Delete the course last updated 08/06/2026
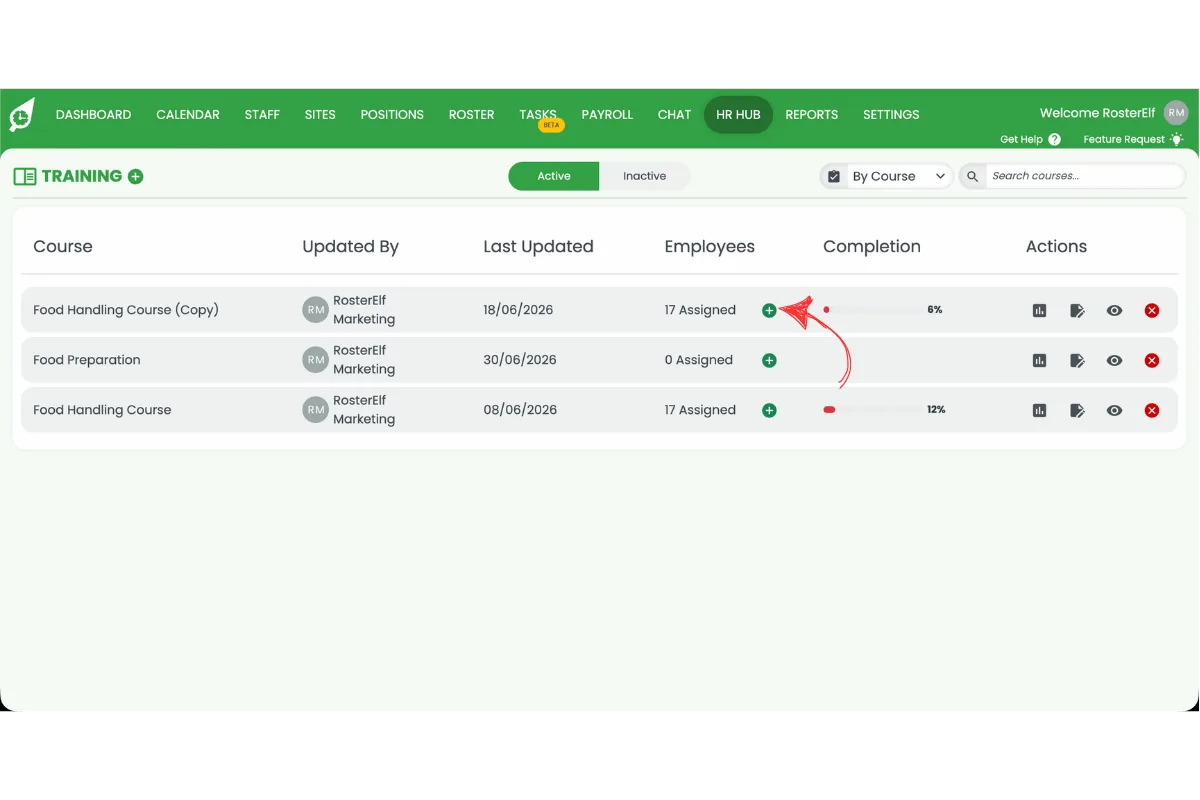The height and width of the screenshot is (800, 1200). [x=1152, y=410]
